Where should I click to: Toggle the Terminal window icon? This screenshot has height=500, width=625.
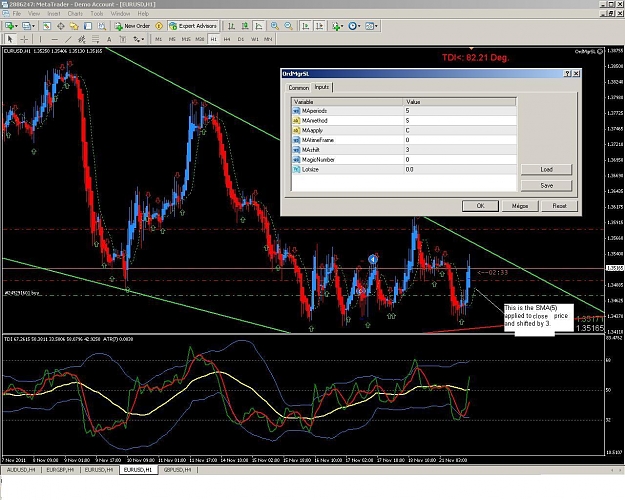pyautogui.click(x=88, y=26)
